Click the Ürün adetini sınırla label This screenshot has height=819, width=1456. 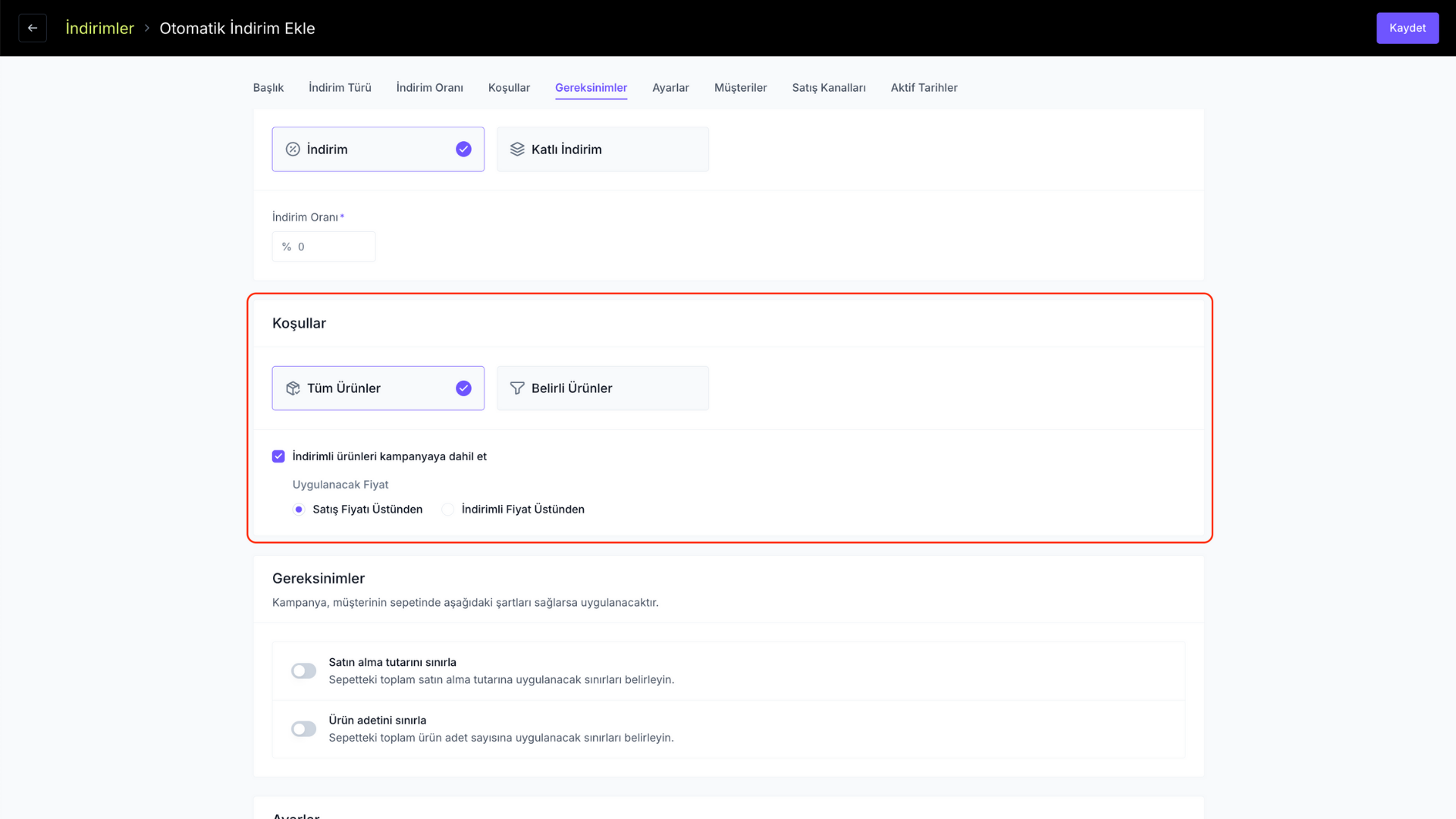click(x=377, y=720)
